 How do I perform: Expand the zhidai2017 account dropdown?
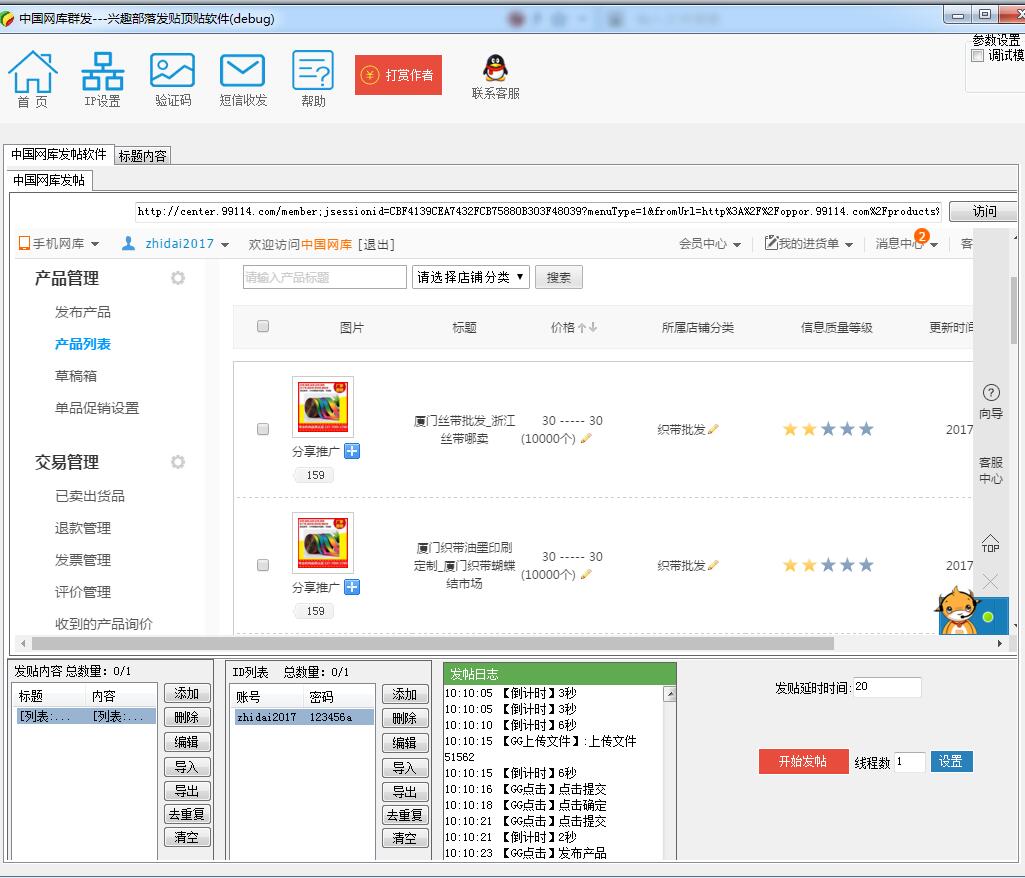(x=225, y=245)
